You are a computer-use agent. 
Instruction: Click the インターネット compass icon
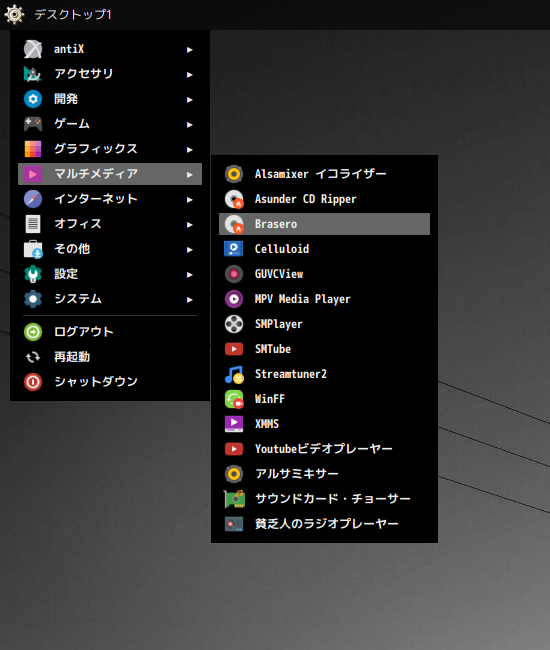[33, 199]
